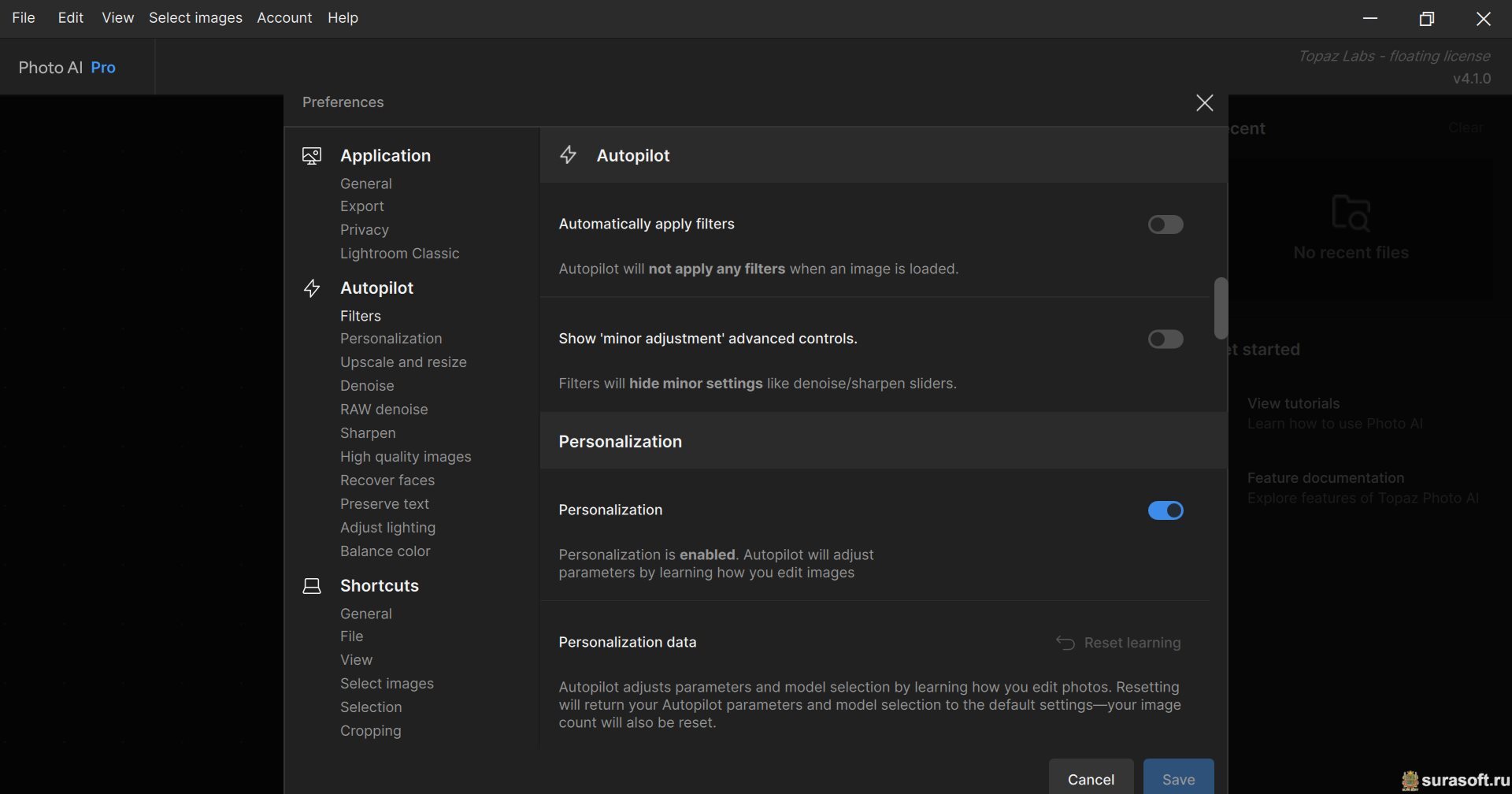Open the Export preferences section

(x=361, y=206)
